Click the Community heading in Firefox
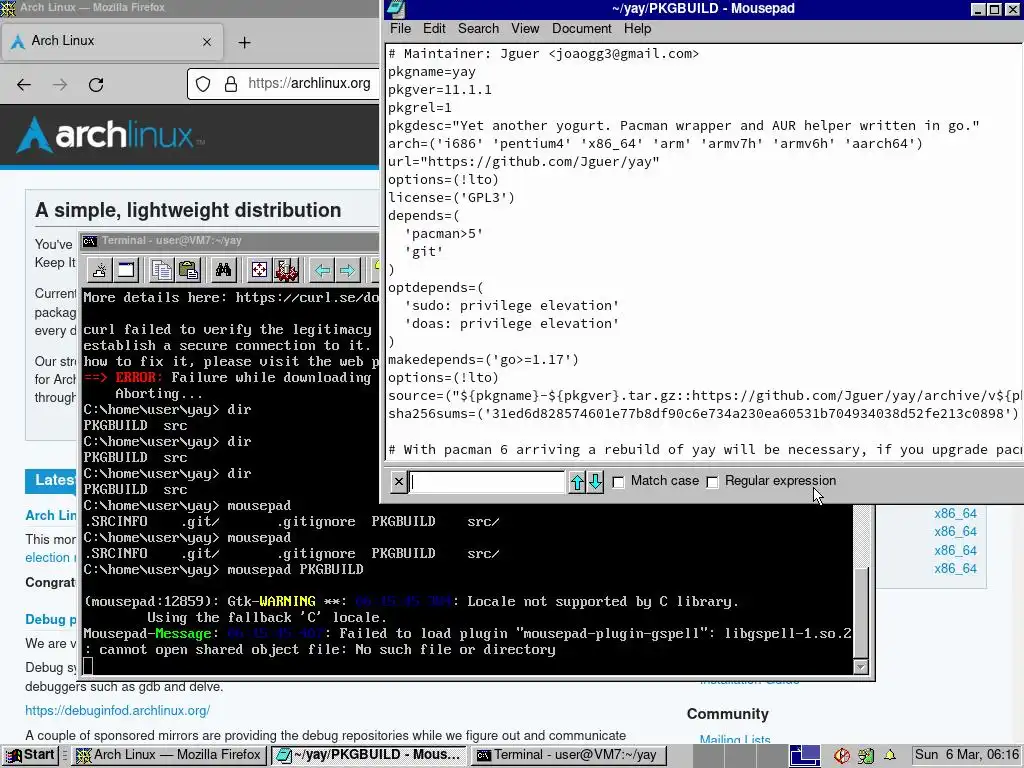This screenshot has width=1024, height=768. 728,714
